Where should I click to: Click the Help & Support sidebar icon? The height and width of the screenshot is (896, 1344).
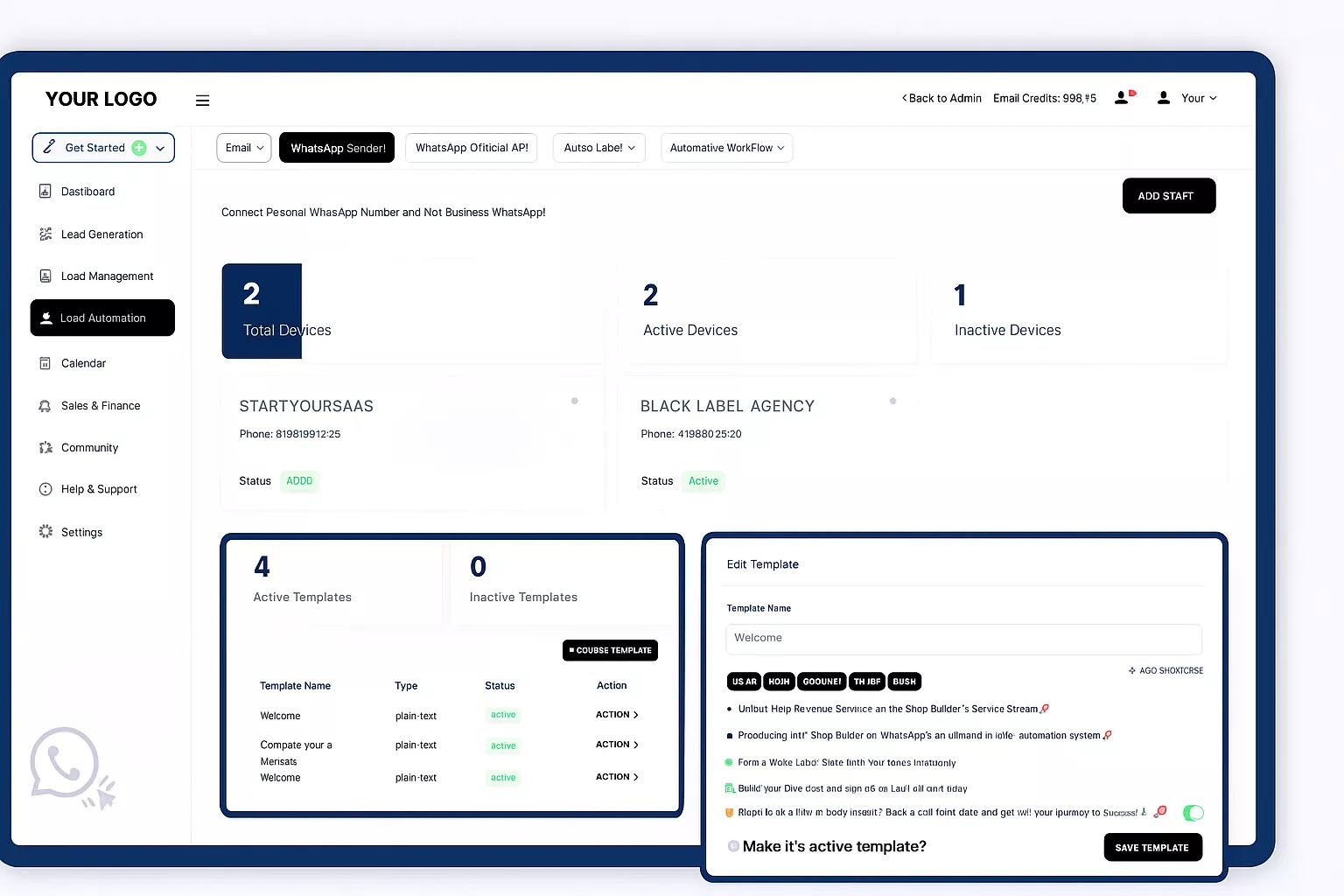click(45, 489)
